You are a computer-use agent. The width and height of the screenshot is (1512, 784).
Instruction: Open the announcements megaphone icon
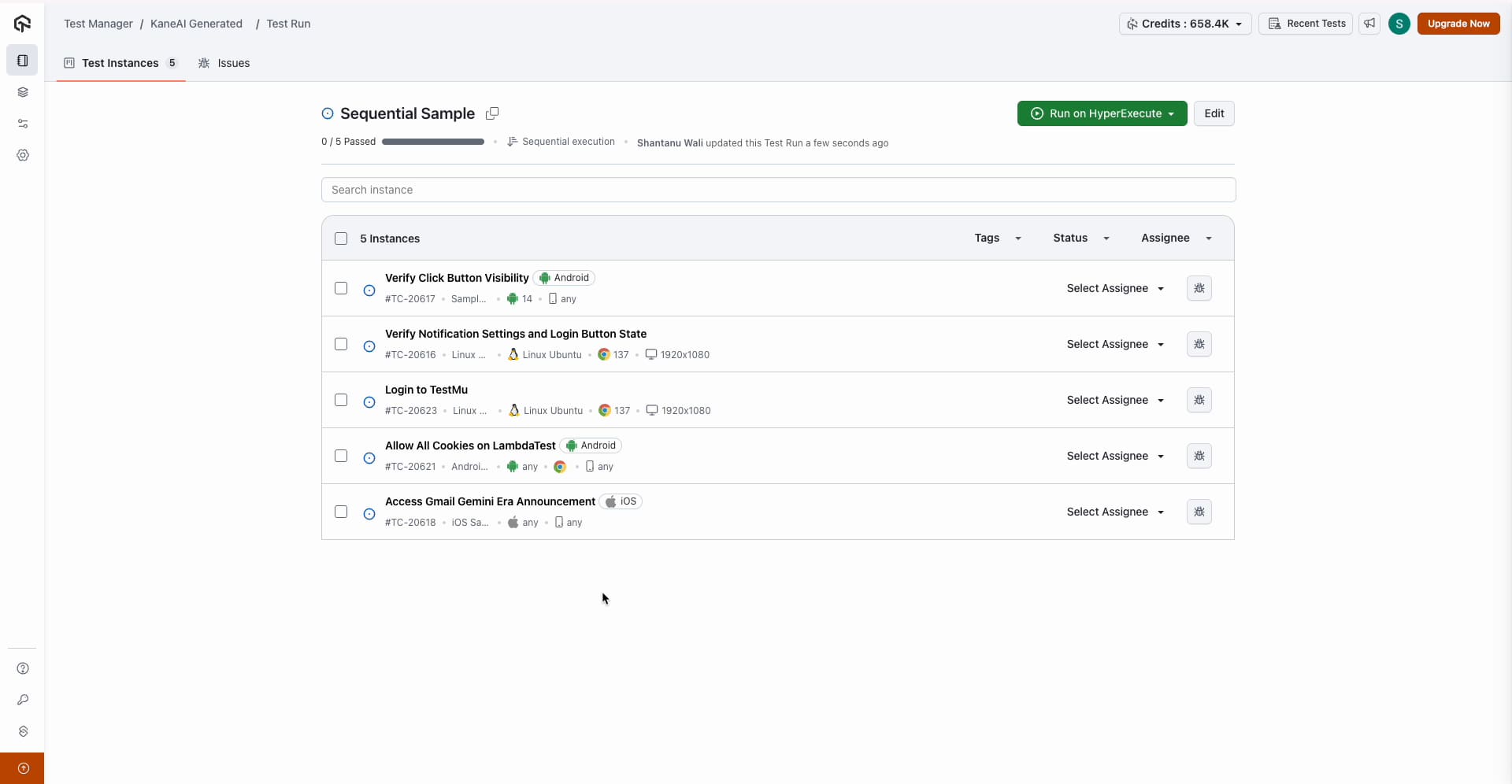[x=1369, y=24]
